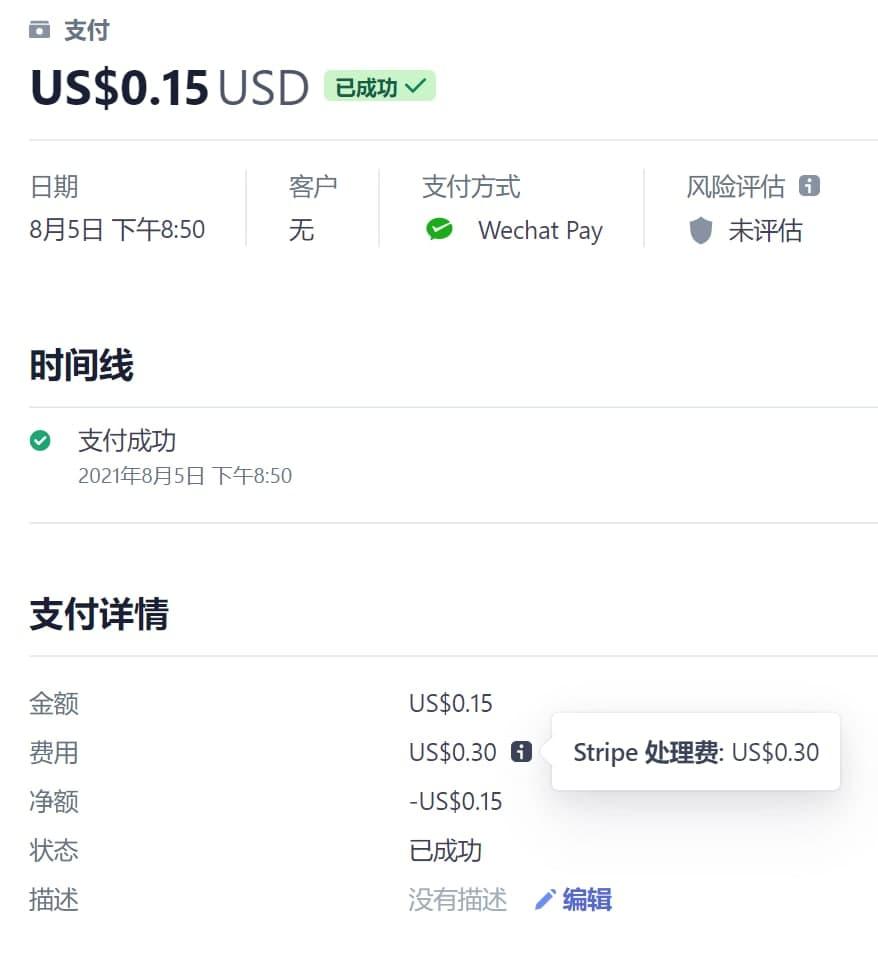
Task: Click the 支付详情 section header
Action: [x=96, y=614]
